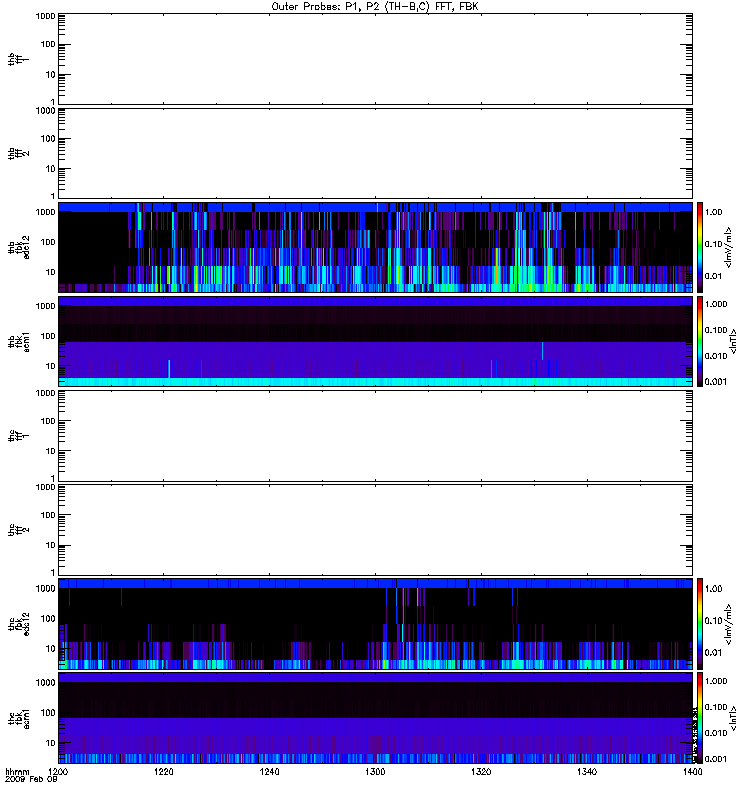Click the thb fbk scm1 rainbow color bar
Image resolution: width=750 pixels, height=800 pixels.
(x=700, y=341)
